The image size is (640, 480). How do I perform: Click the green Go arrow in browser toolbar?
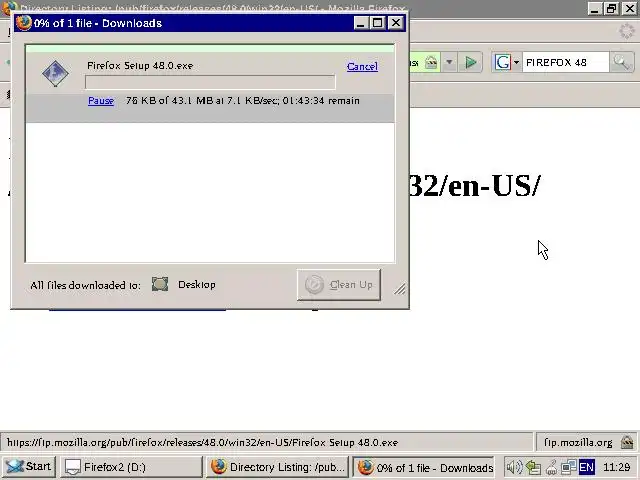pyautogui.click(x=471, y=62)
